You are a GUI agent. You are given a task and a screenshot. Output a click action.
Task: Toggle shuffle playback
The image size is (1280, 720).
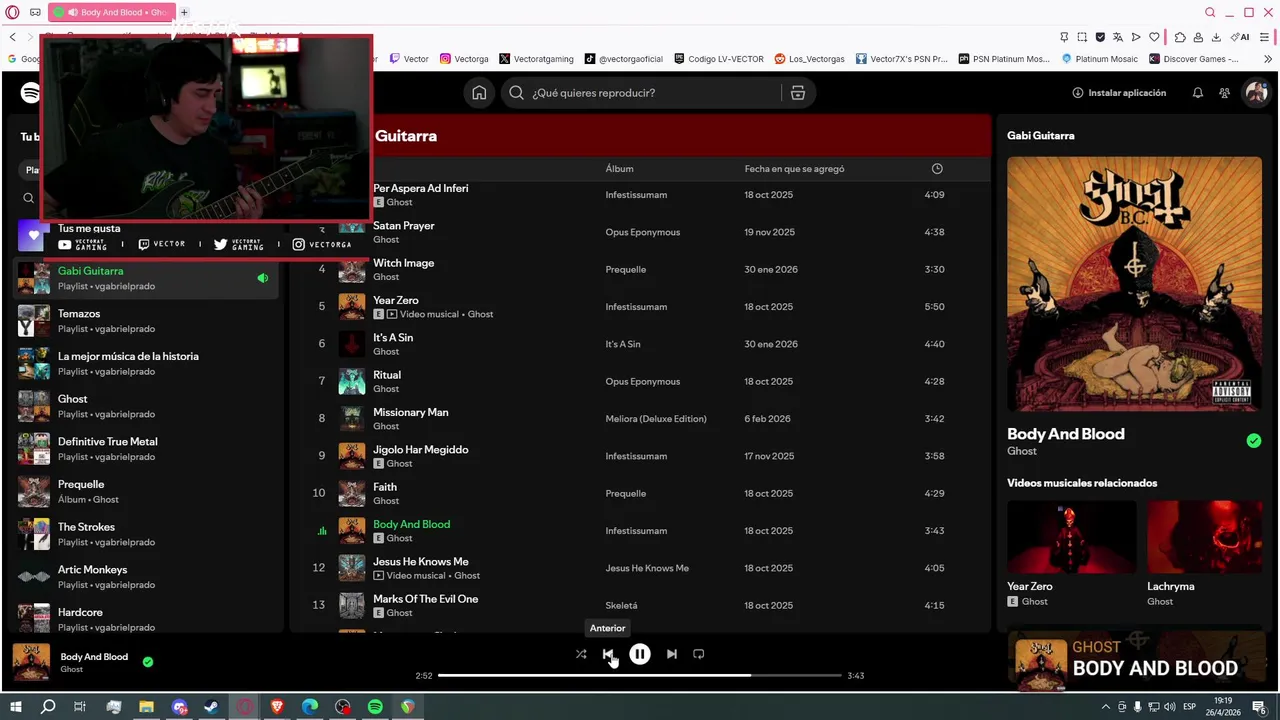click(x=581, y=654)
